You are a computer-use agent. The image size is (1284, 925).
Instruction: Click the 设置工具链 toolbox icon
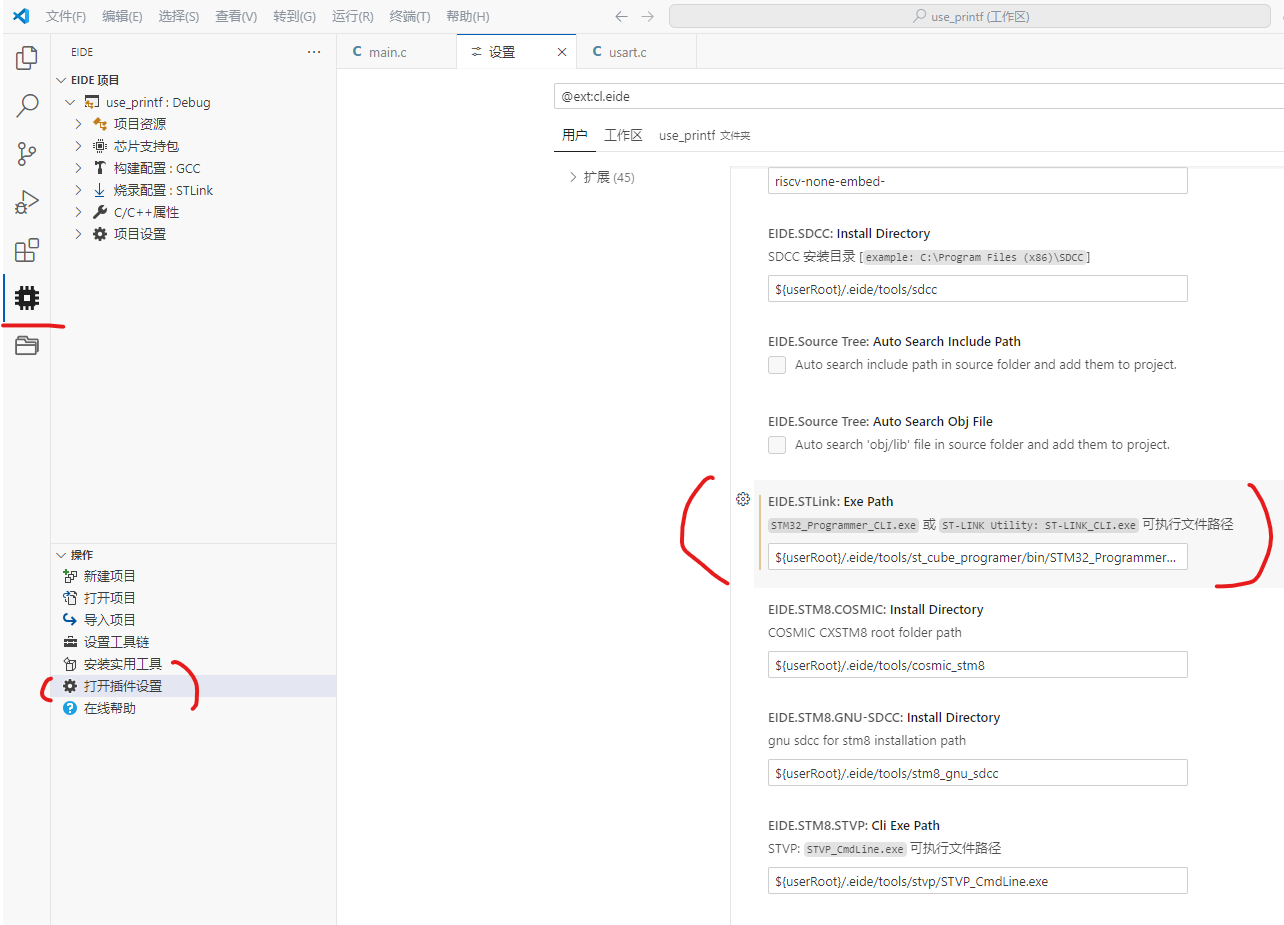coord(70,642)
